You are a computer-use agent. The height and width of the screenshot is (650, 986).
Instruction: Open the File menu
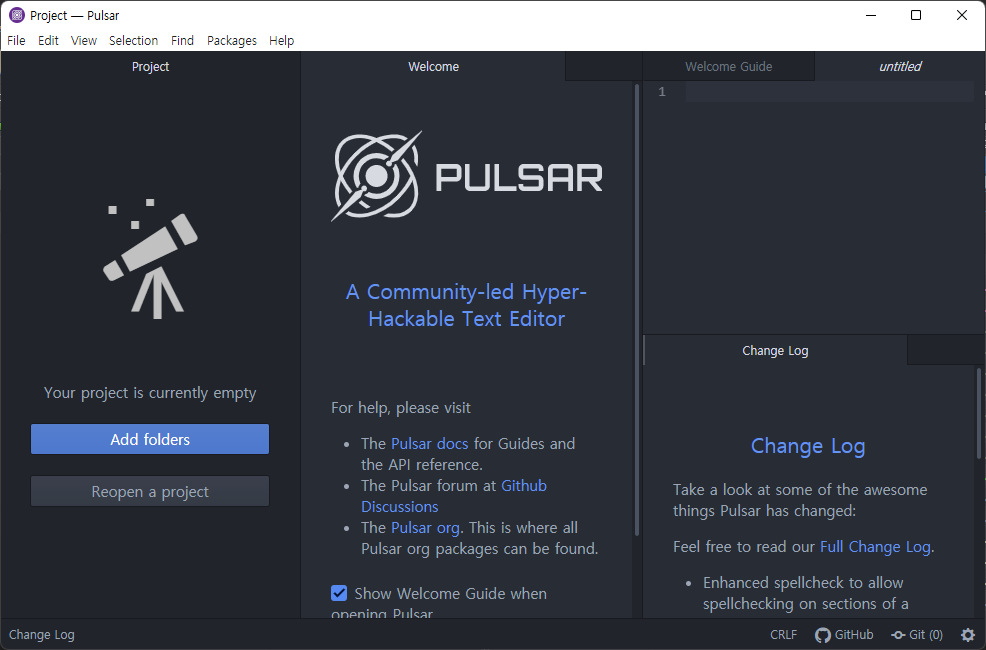pyautogui.click(x=16, y=40)
